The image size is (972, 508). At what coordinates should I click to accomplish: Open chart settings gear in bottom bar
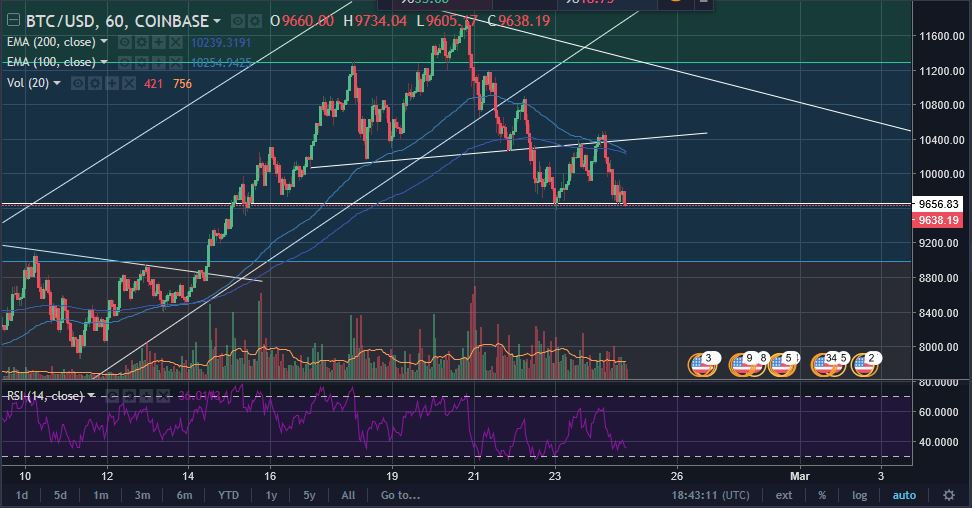click(x=949, y=495)
